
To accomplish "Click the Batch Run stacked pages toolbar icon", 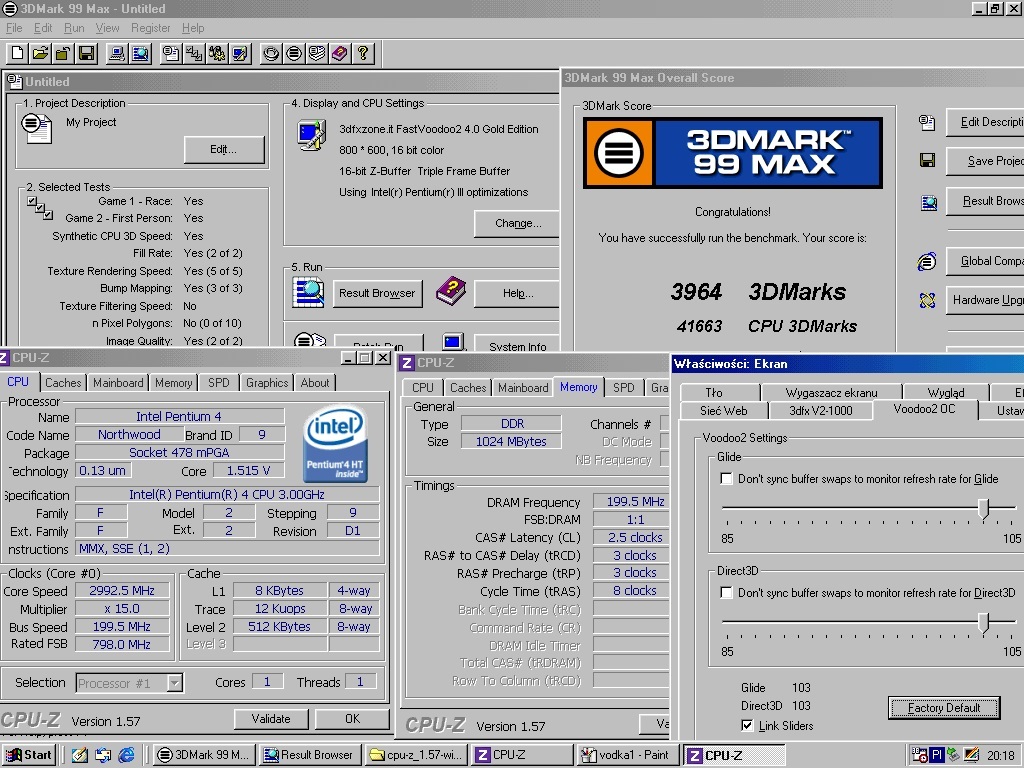I will (x=317, y=54).
